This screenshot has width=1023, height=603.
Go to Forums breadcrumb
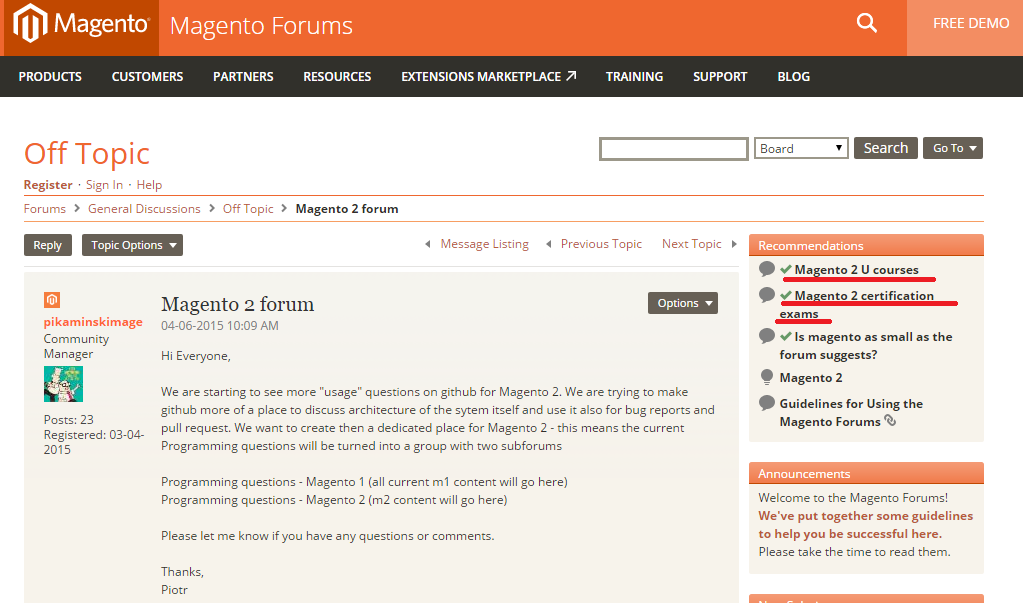pos(44,209)
